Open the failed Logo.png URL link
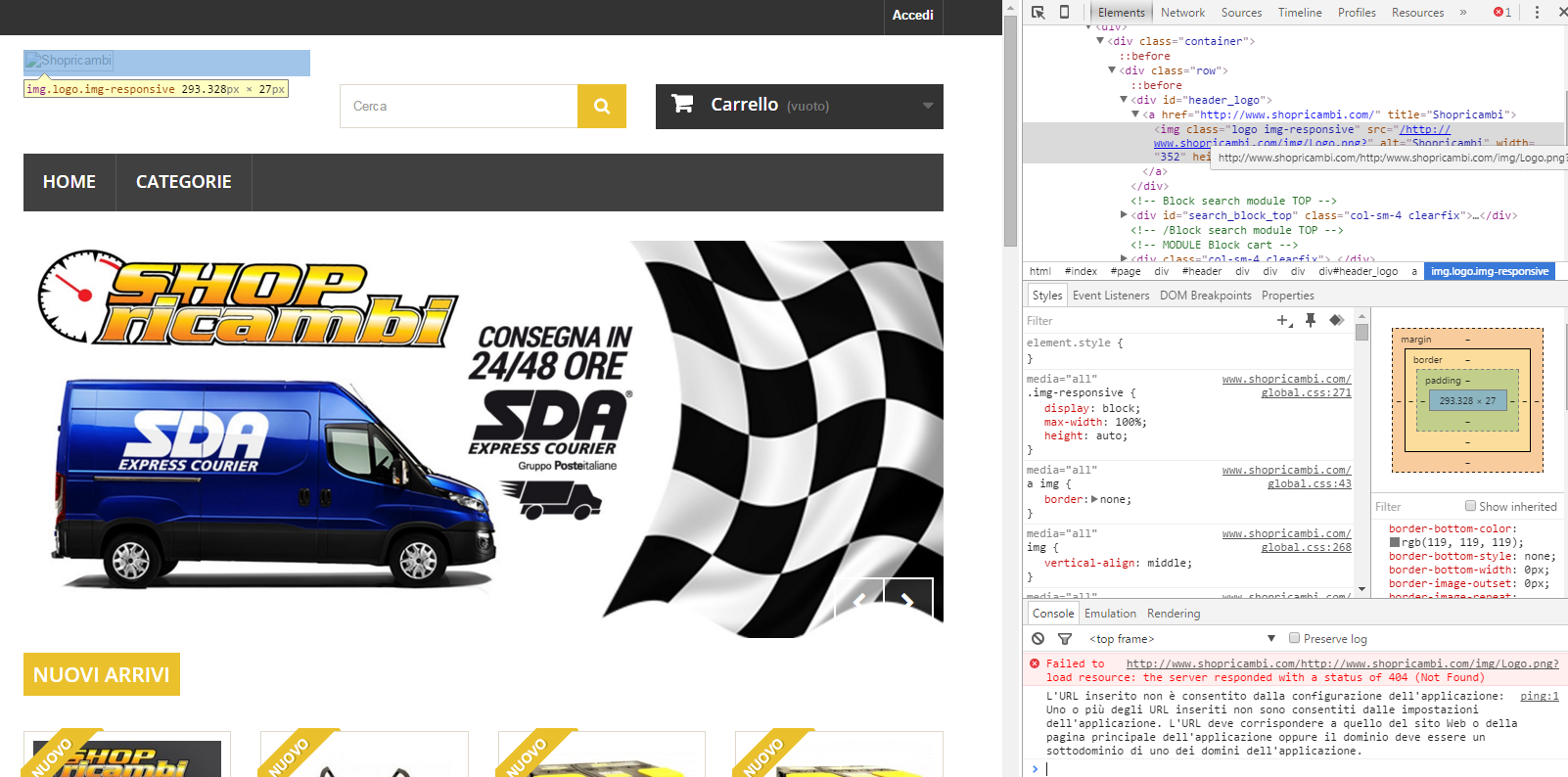The width and height of the screenshot is (1568, 777). (x=1343, y=663)
